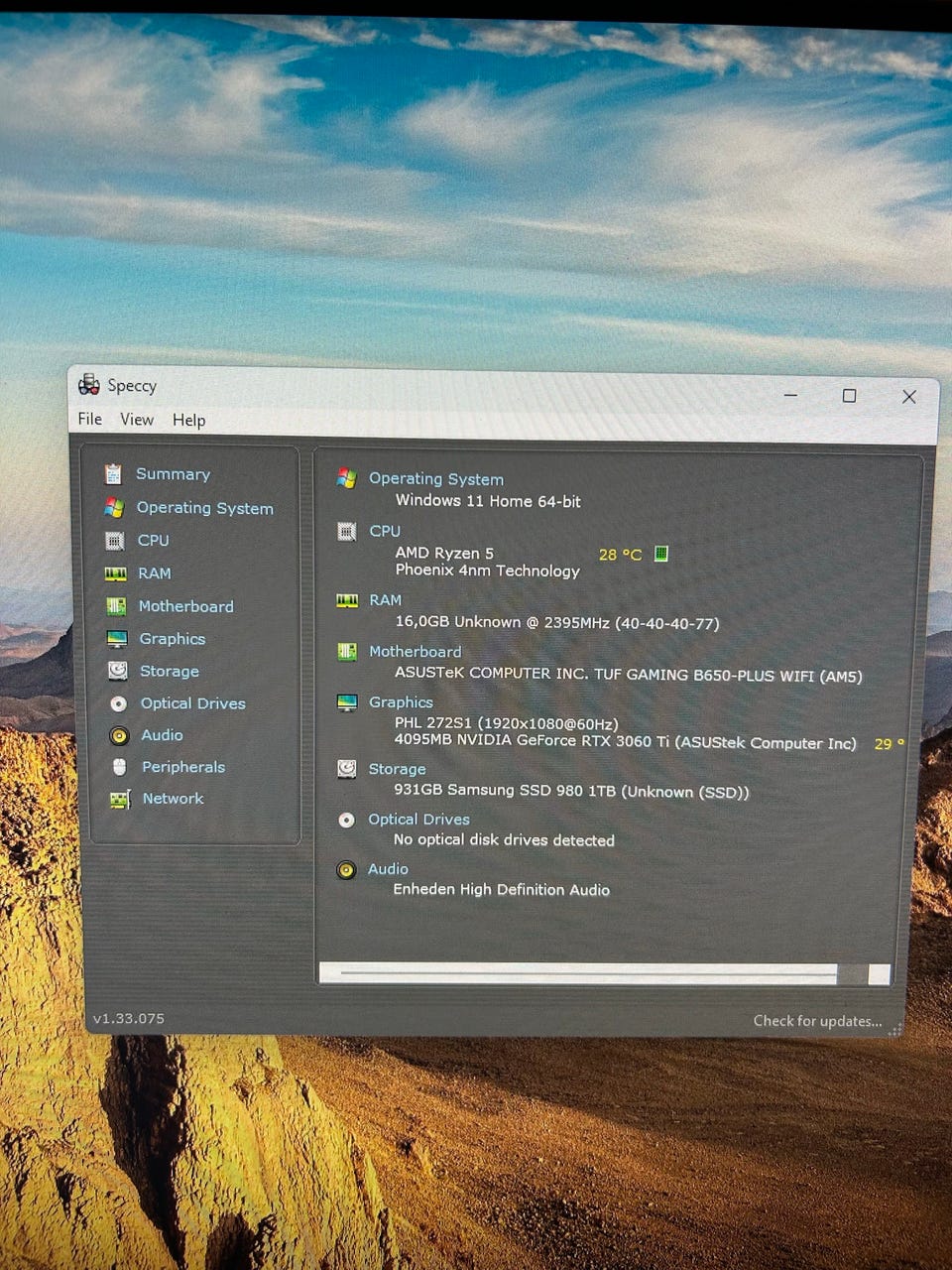Viewport: 952px width, 1270px height.
Task: Click the Check for updates link
Action: pos(817,1021)
